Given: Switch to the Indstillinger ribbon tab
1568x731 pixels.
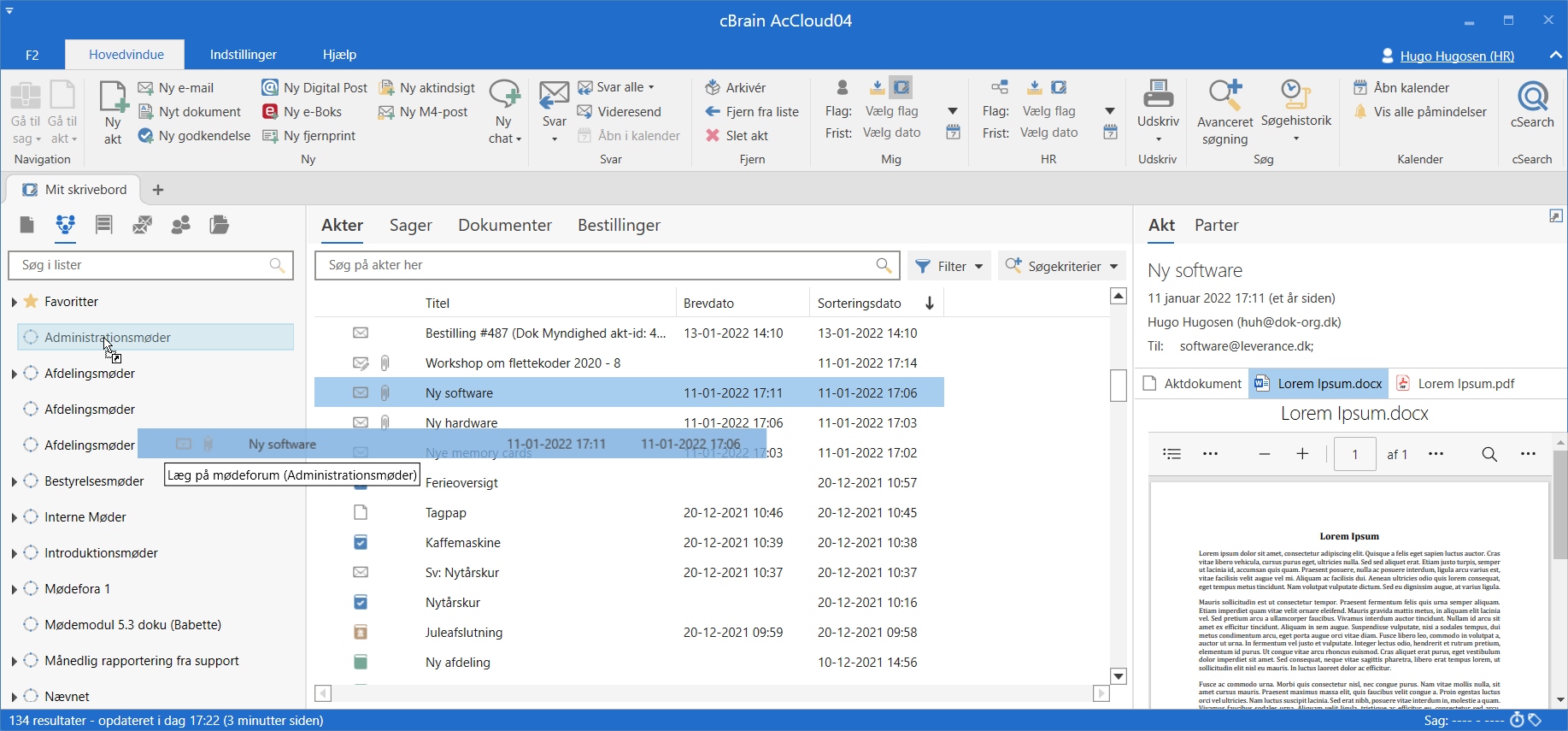Looking at the screenshot, I should click(244, 54).
